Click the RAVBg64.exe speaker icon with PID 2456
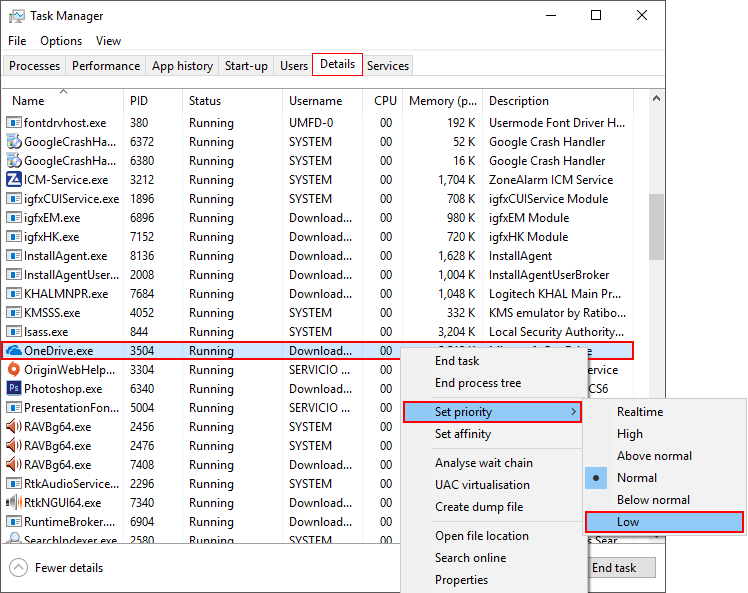 click(x=14, y=427)
